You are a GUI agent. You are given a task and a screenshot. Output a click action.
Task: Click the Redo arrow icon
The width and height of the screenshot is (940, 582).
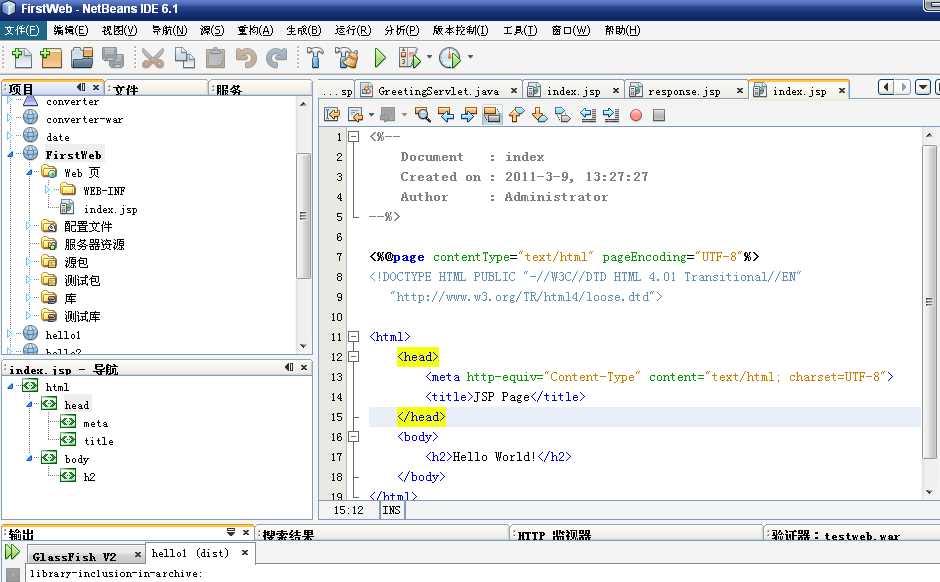pos(276,58)
